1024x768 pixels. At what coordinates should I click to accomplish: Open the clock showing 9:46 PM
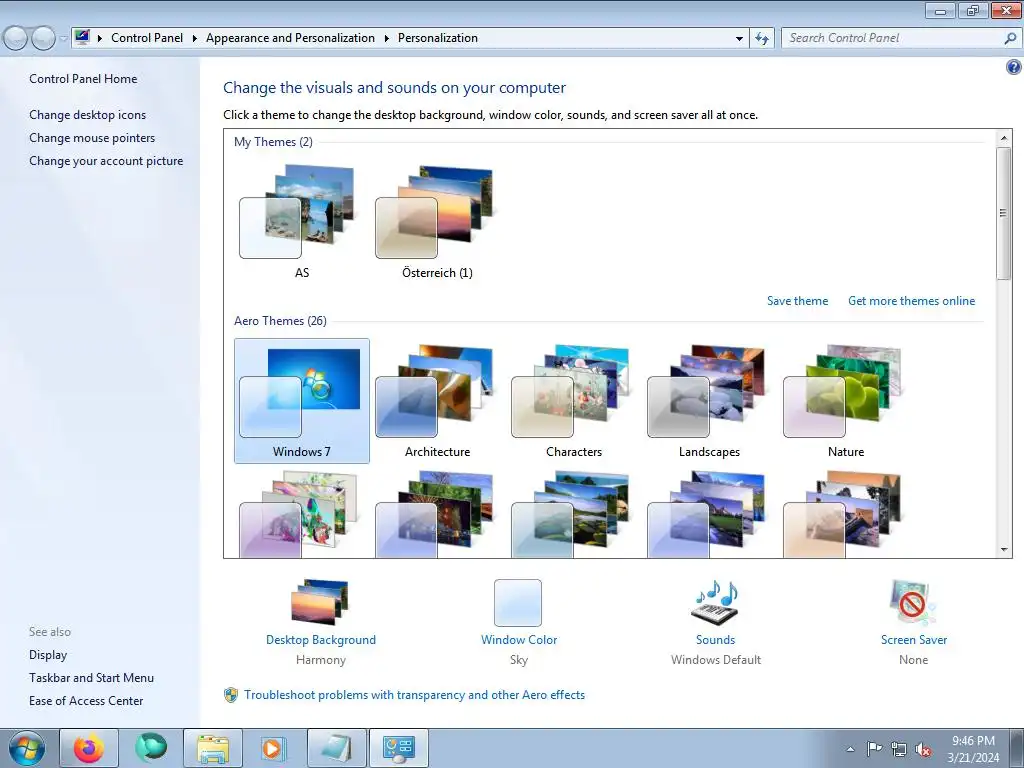point(973,749)
